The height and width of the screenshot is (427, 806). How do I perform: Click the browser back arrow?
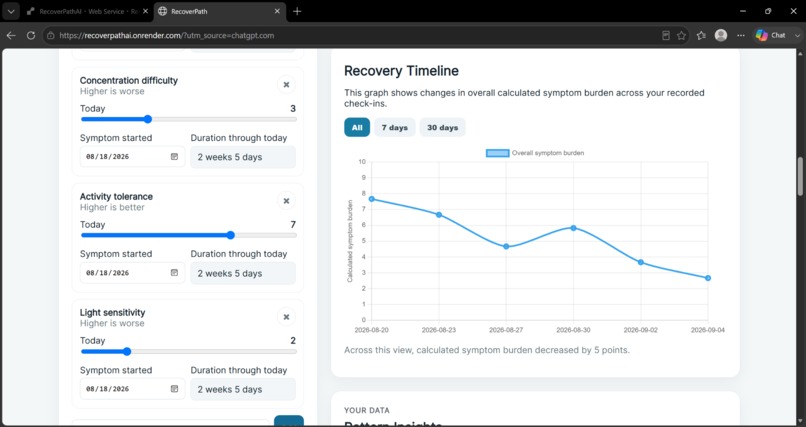point(11,35)
